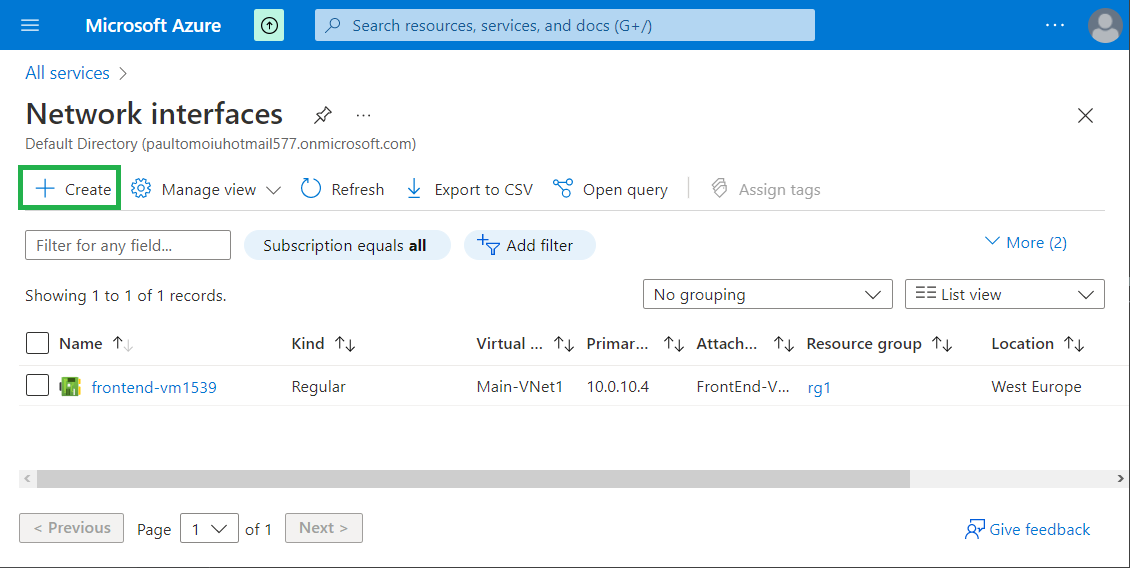Click the West Europe location cell
This screenshot has height=568, width=1130.
pyautogui.click(x=1036, y=386)
